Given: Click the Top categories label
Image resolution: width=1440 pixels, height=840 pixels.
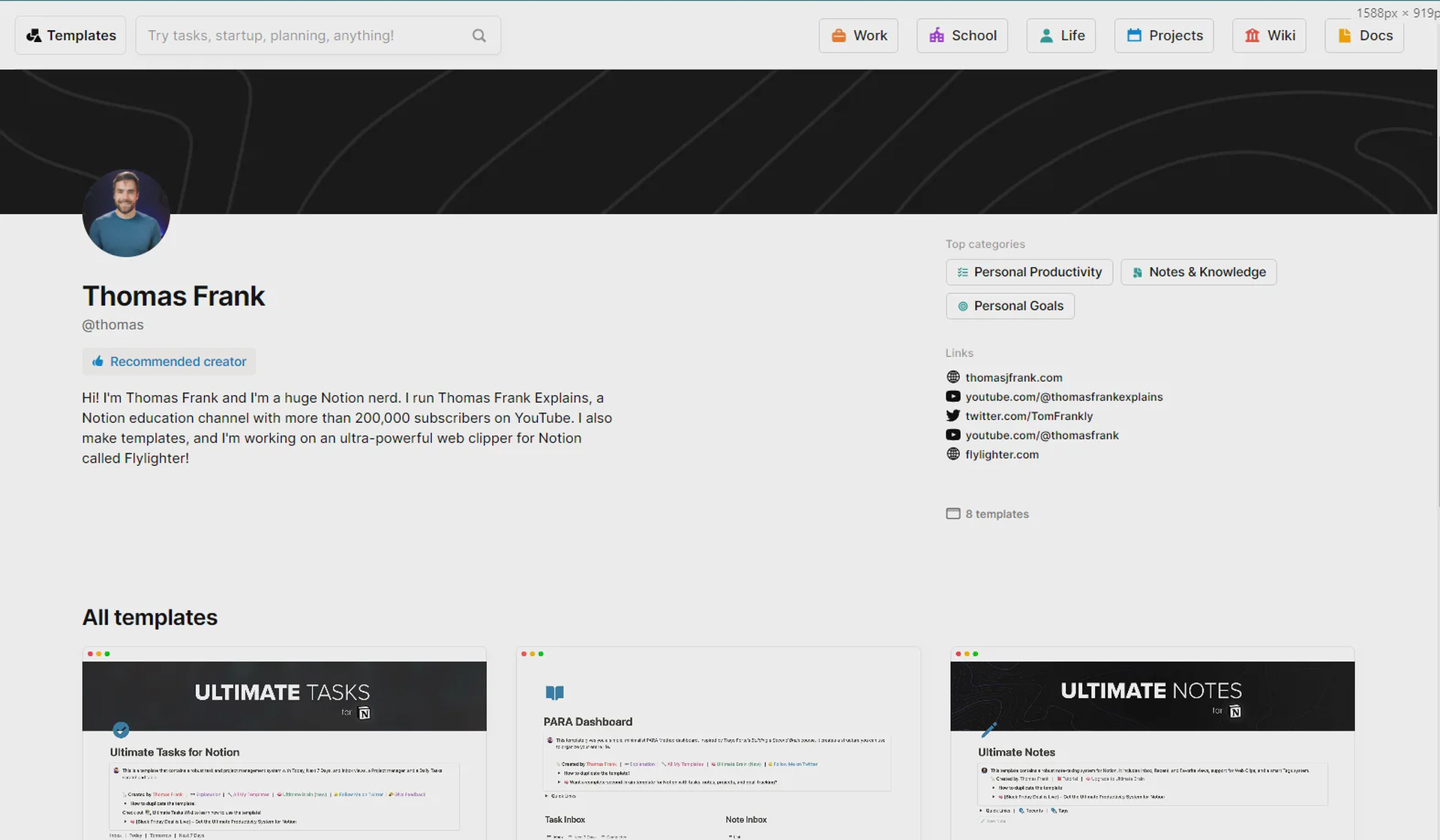Looking at the screenshot, I should click(985, 244).
